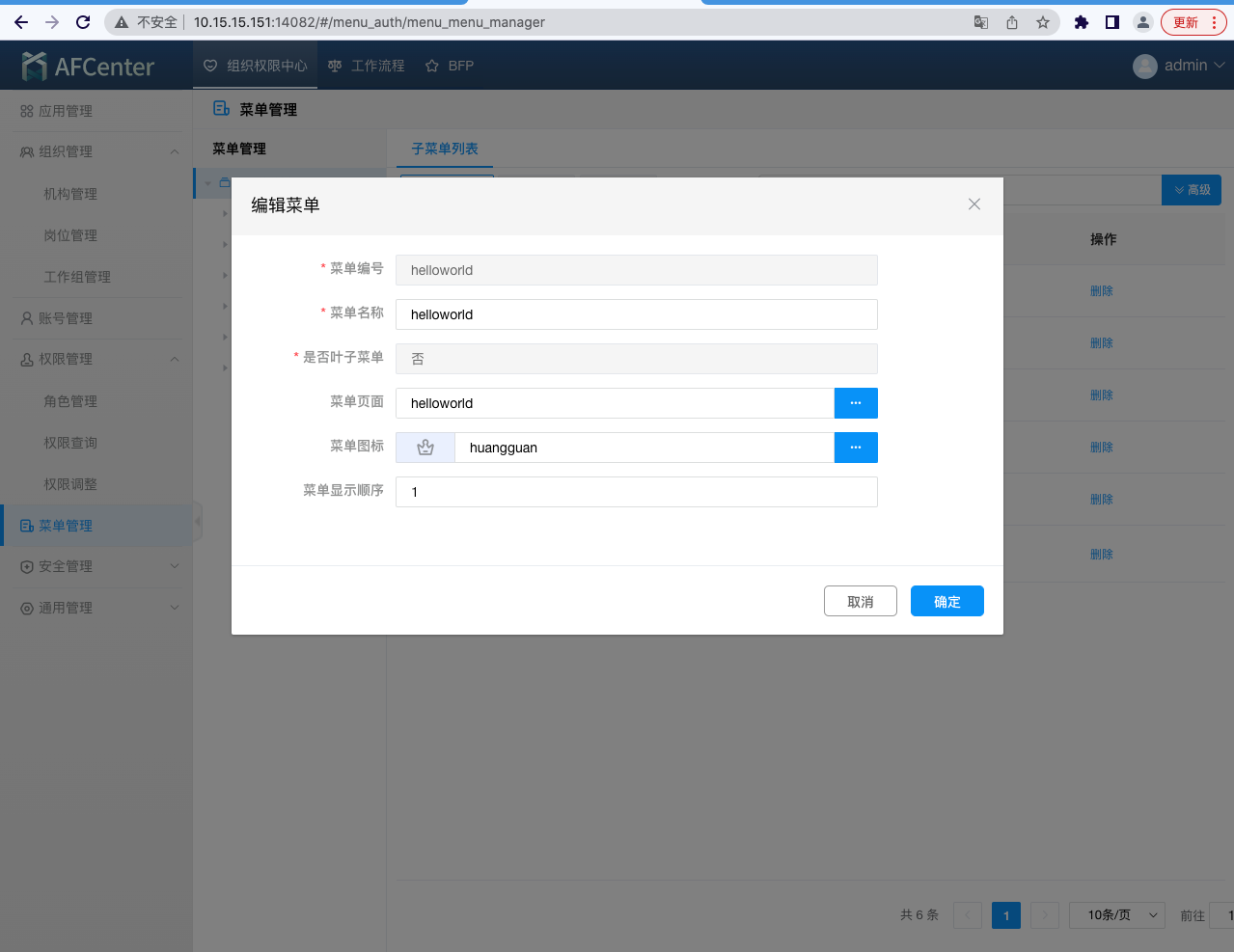Viewport: 1234px width, 952px height.
Task: Click the browser reload icon
Action: point(83,22)
